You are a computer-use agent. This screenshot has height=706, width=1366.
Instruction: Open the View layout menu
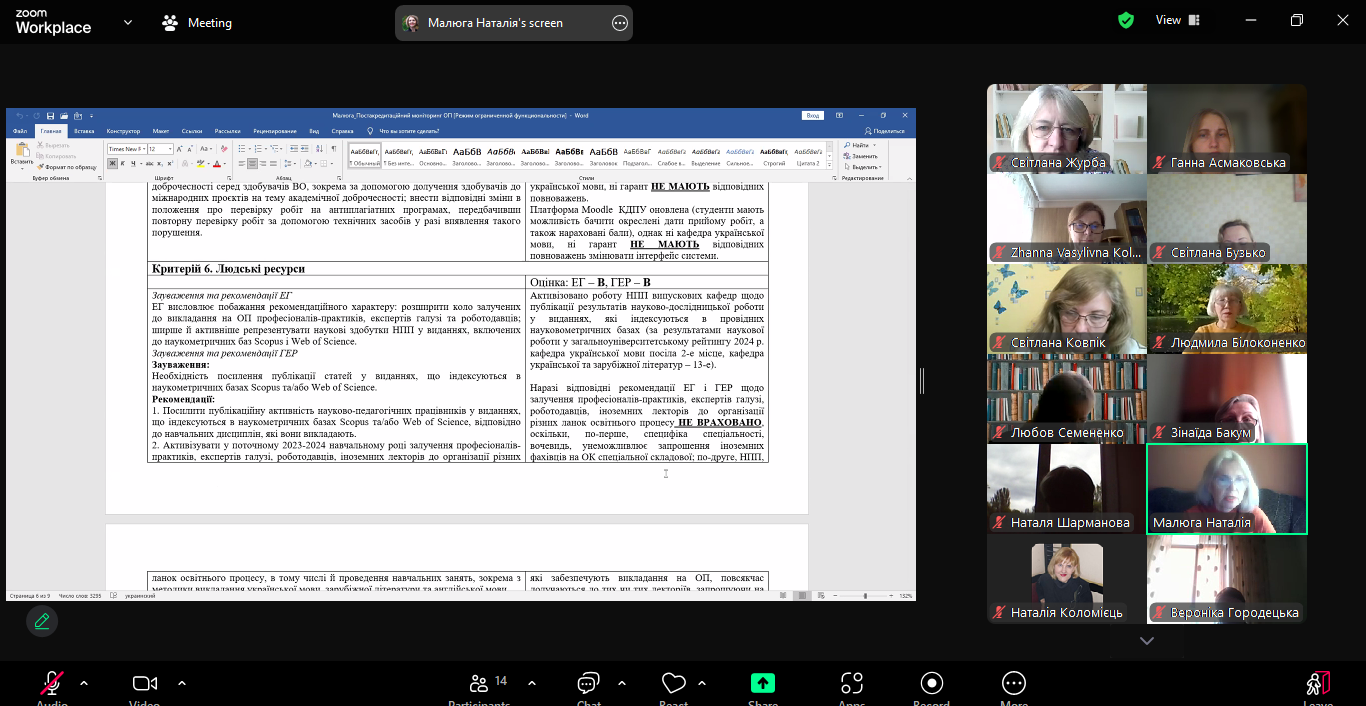point(1178,20)
